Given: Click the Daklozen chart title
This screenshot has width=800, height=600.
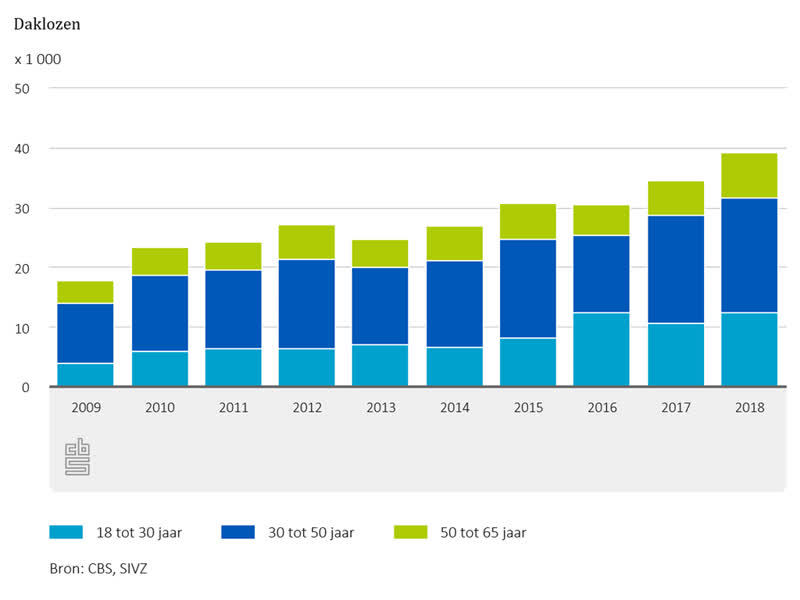Looking at the screenshot, I should tap(47, 24).
